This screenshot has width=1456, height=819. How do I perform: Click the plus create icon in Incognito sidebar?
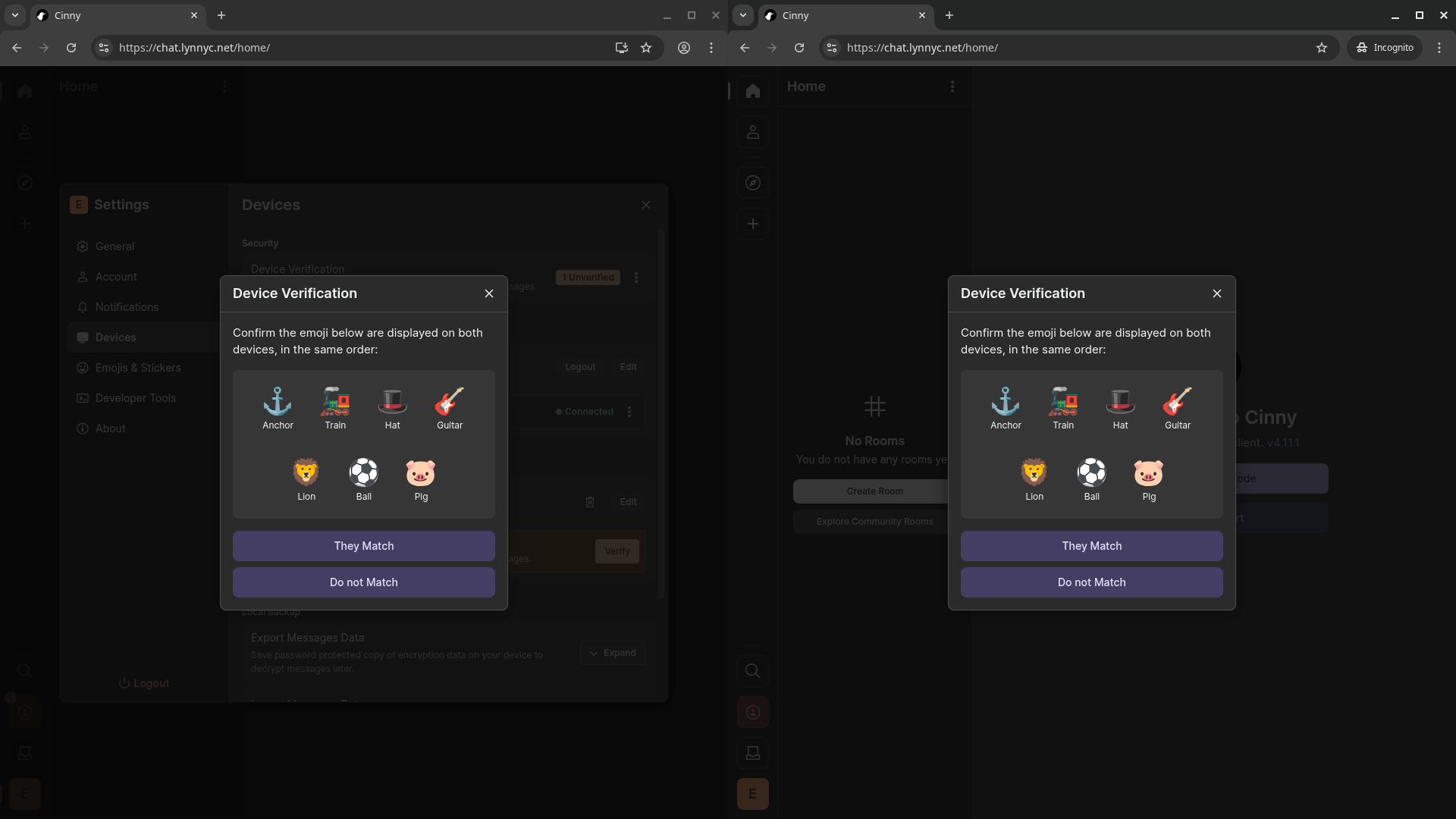[753, 224]
